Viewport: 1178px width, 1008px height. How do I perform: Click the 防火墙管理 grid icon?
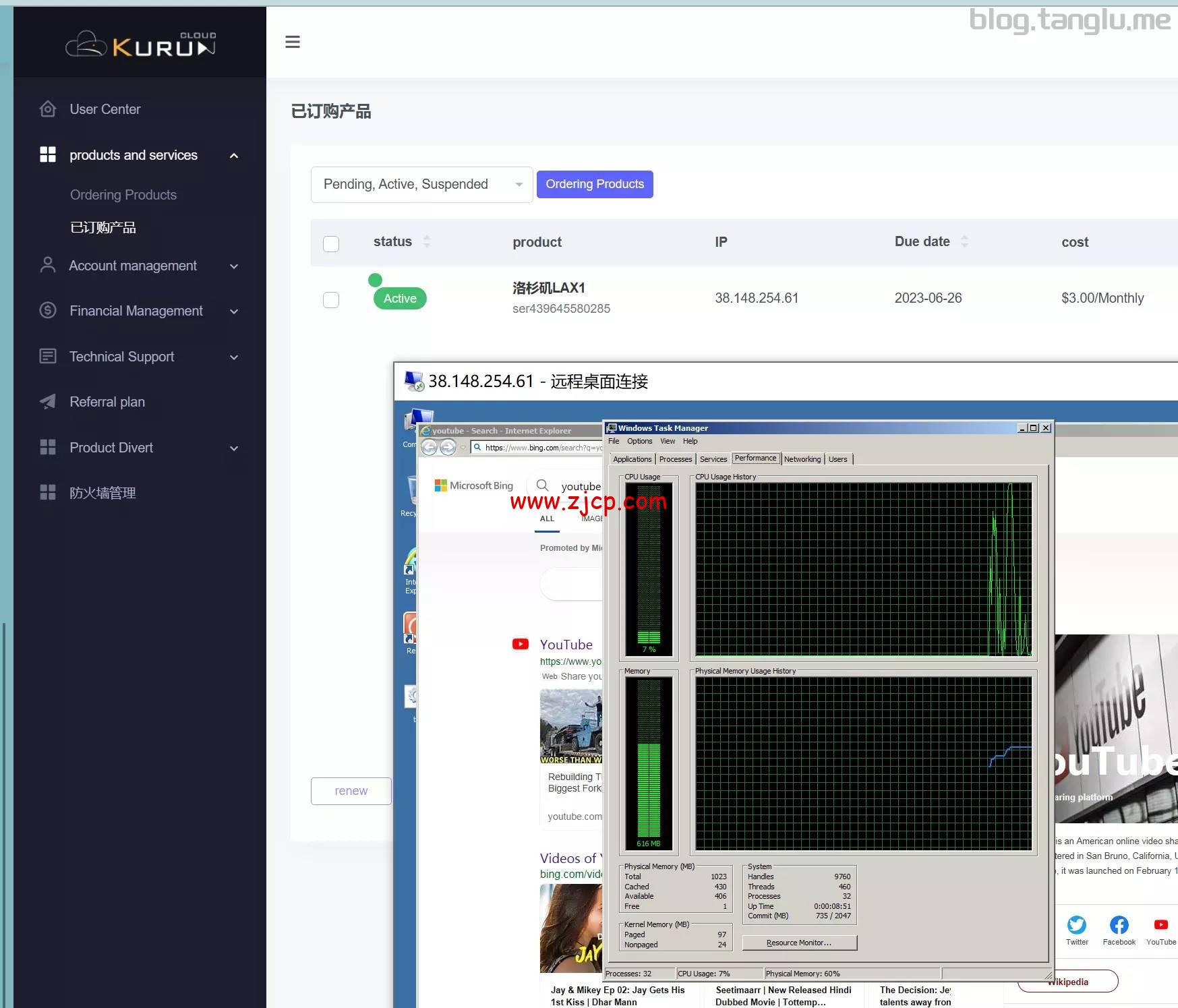[x=48, y=492]
